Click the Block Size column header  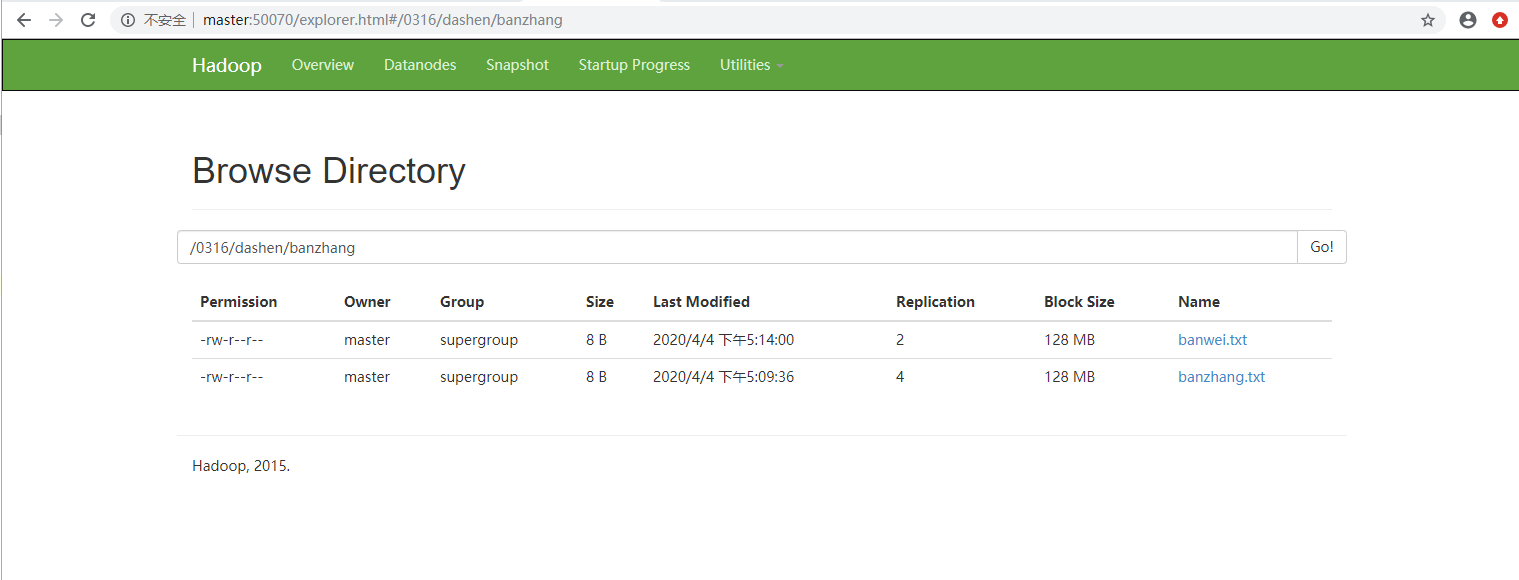pos(1079,302)
